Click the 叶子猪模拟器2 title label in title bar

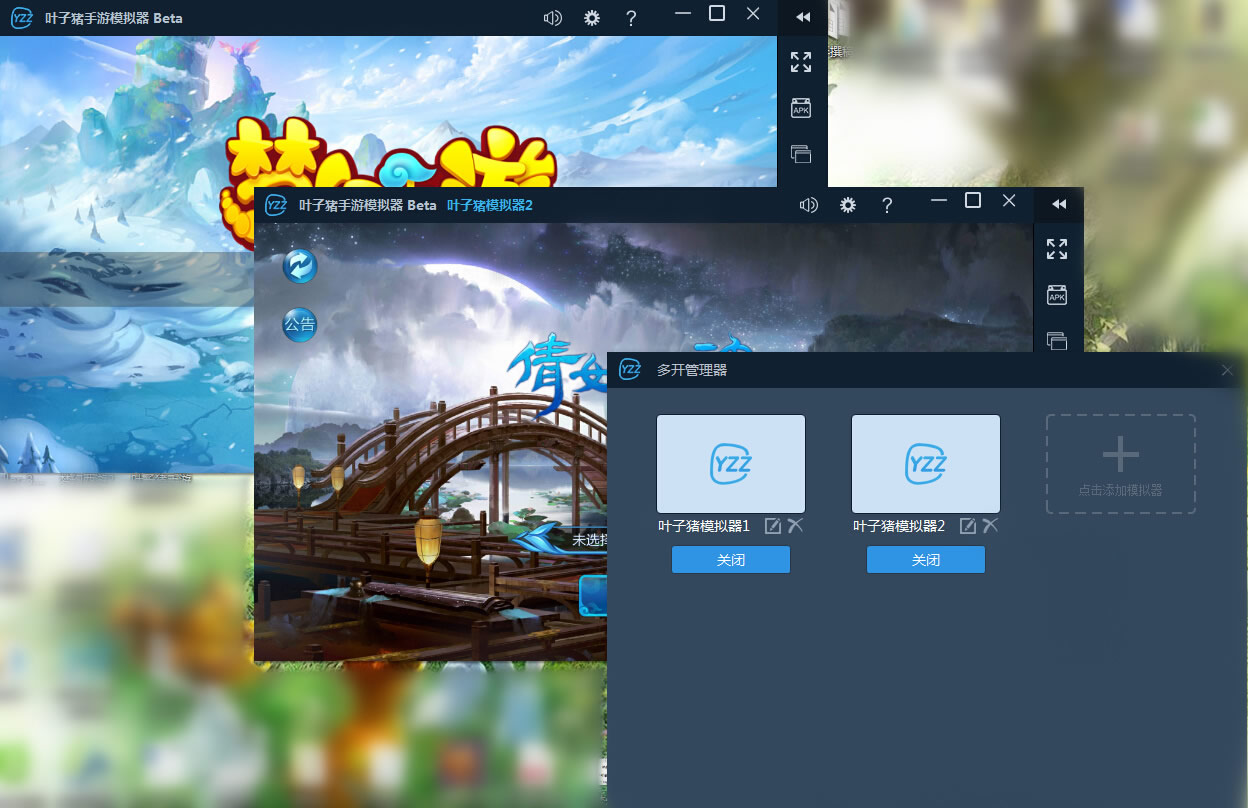pos(490,205)
